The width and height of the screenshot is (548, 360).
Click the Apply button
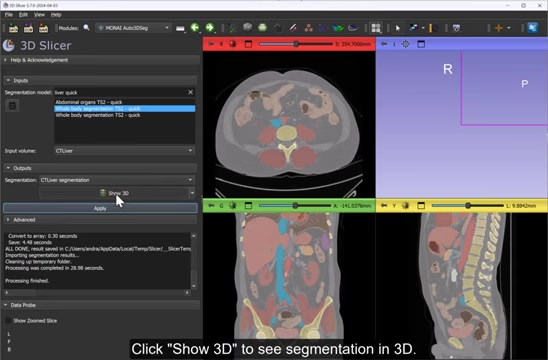[100, 208]
